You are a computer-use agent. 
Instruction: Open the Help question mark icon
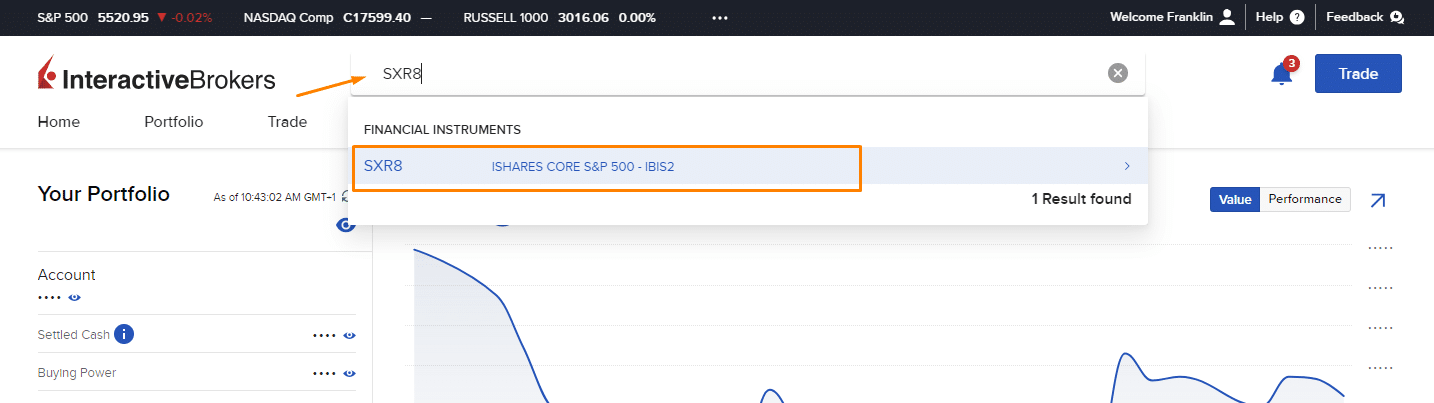(1297, 17)
